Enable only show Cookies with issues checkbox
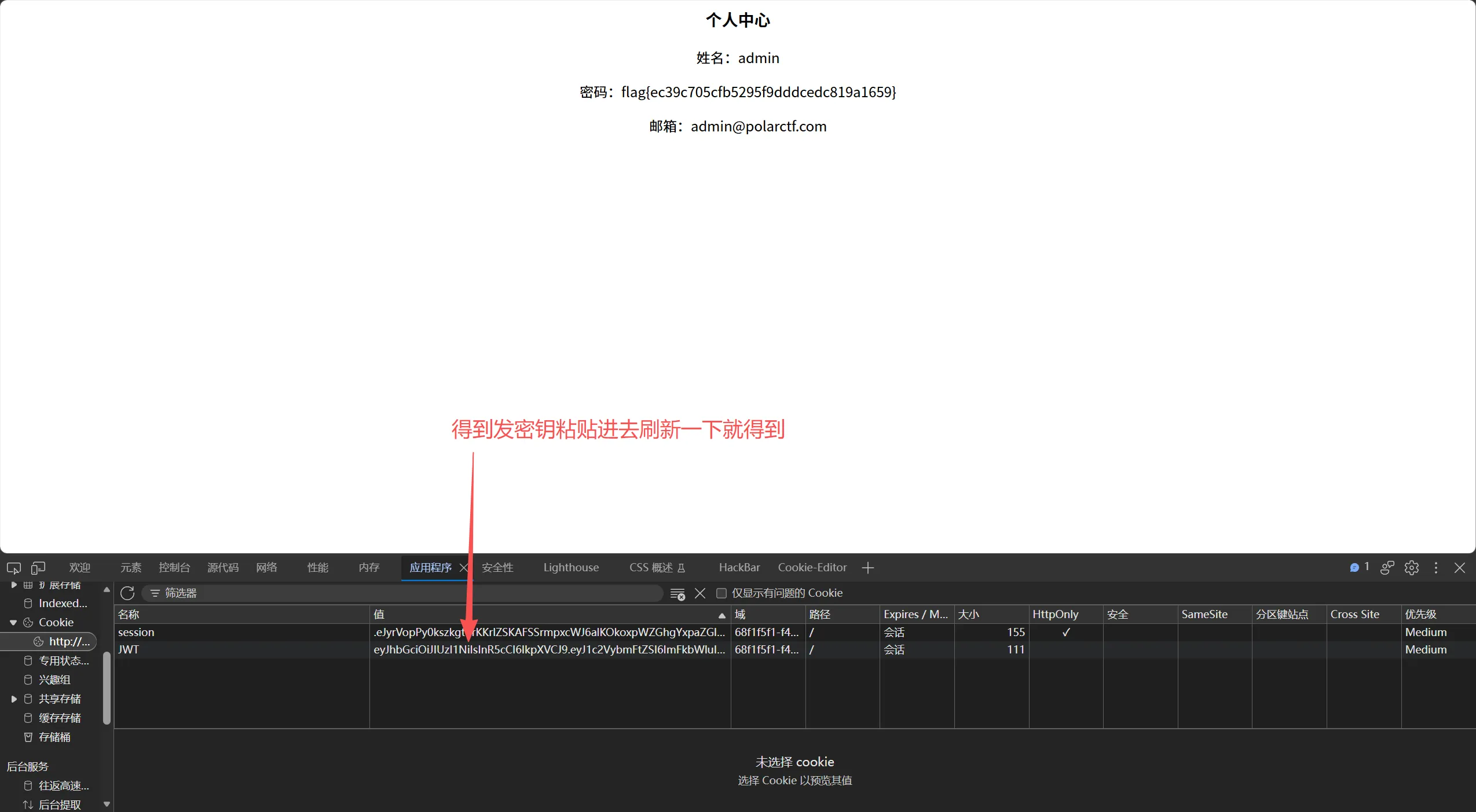 point(721,593)
